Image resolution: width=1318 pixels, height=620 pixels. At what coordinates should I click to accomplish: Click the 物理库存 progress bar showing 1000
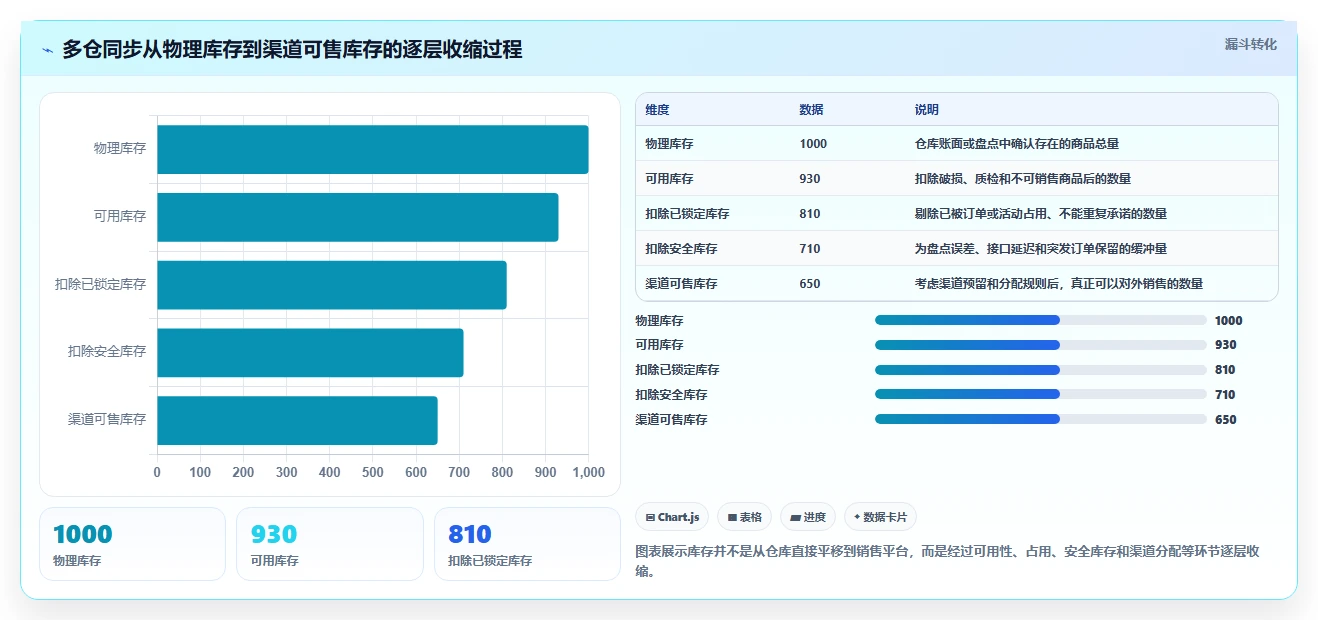click(x=1041, y=320)
